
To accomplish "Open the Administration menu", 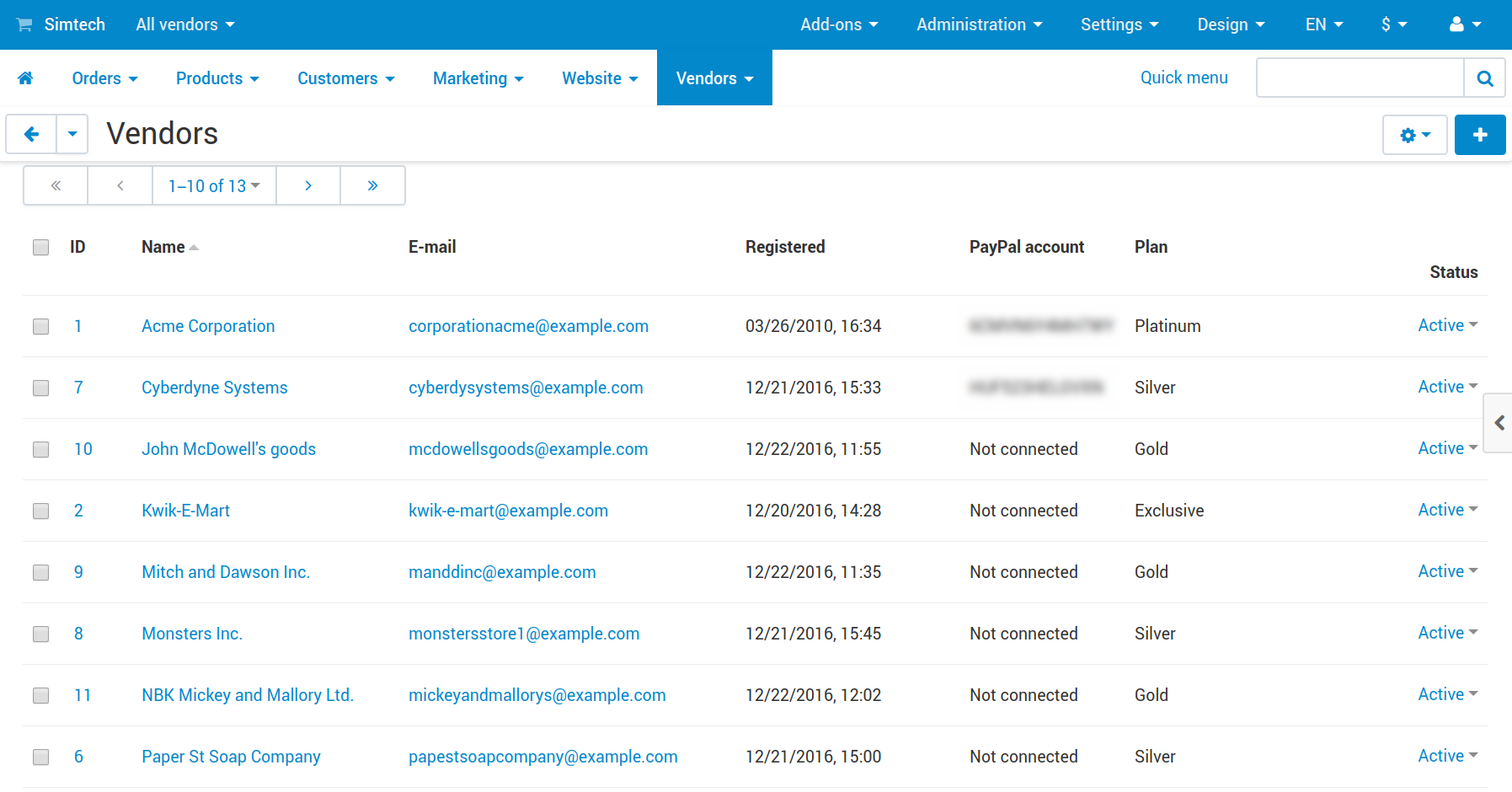I will click(x=980, y=24).
